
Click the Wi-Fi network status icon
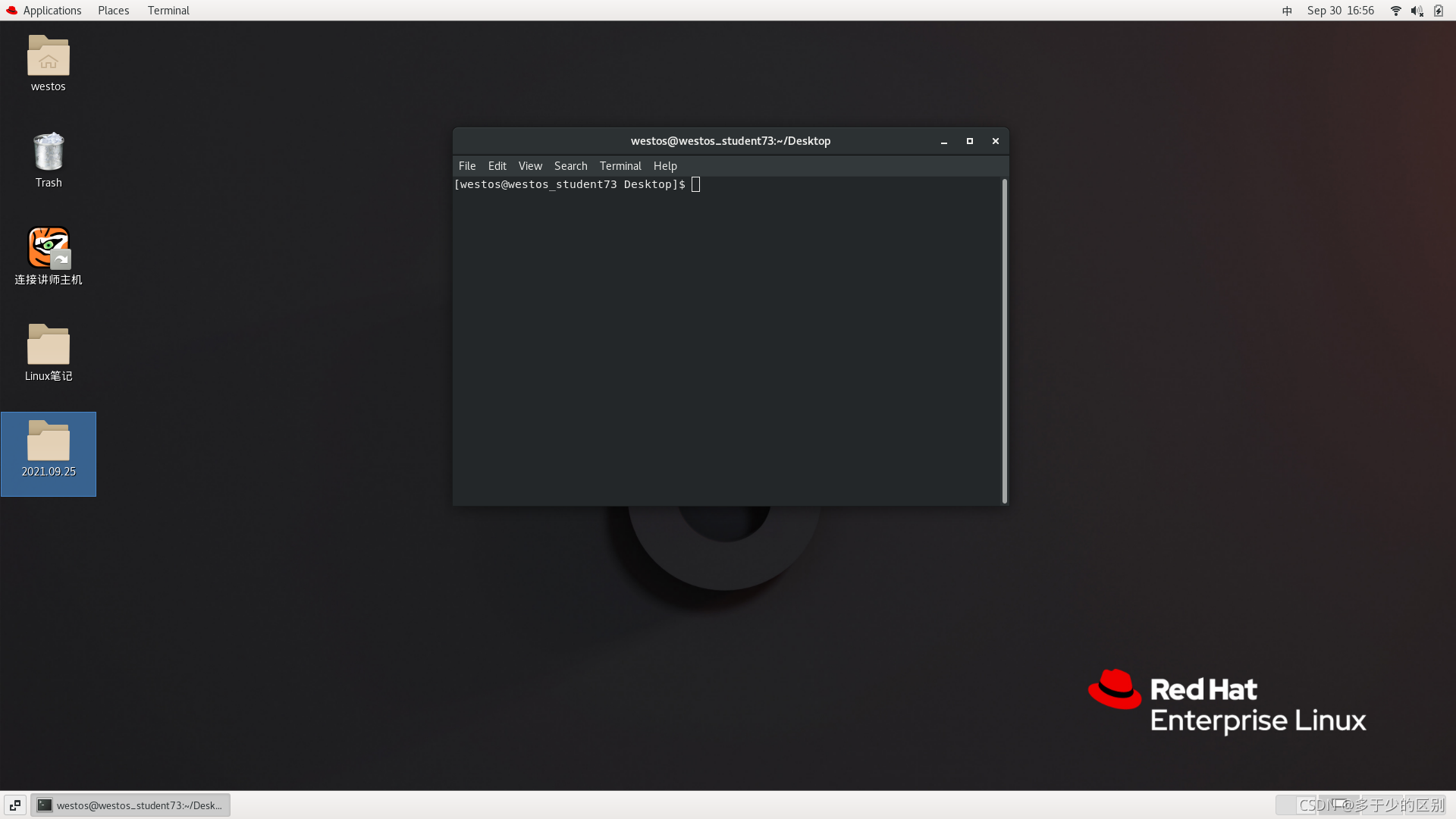coord(1395,11)
